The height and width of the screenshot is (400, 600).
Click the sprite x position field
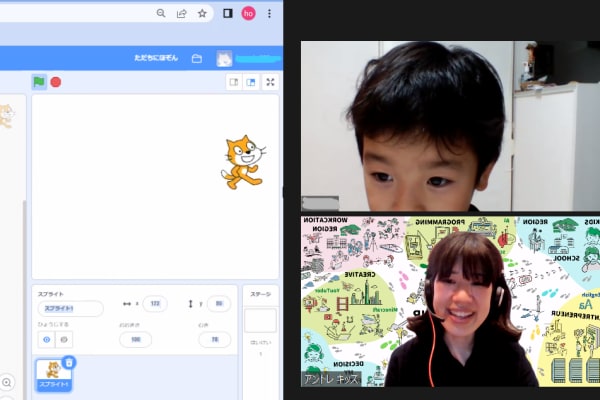pyautogui.click(x=154, y=304)
